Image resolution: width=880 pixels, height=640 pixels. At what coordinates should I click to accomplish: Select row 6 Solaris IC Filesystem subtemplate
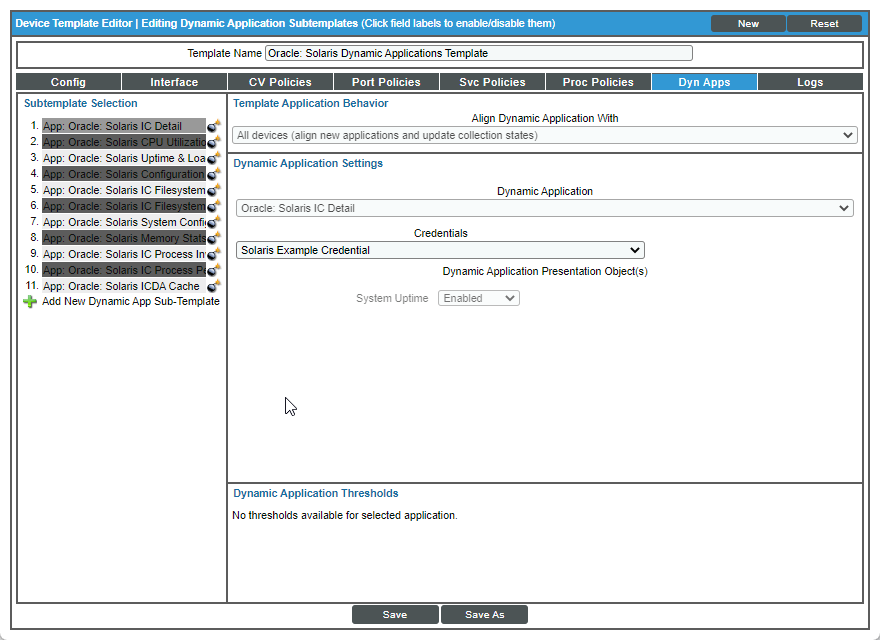[x=124, y=207]
